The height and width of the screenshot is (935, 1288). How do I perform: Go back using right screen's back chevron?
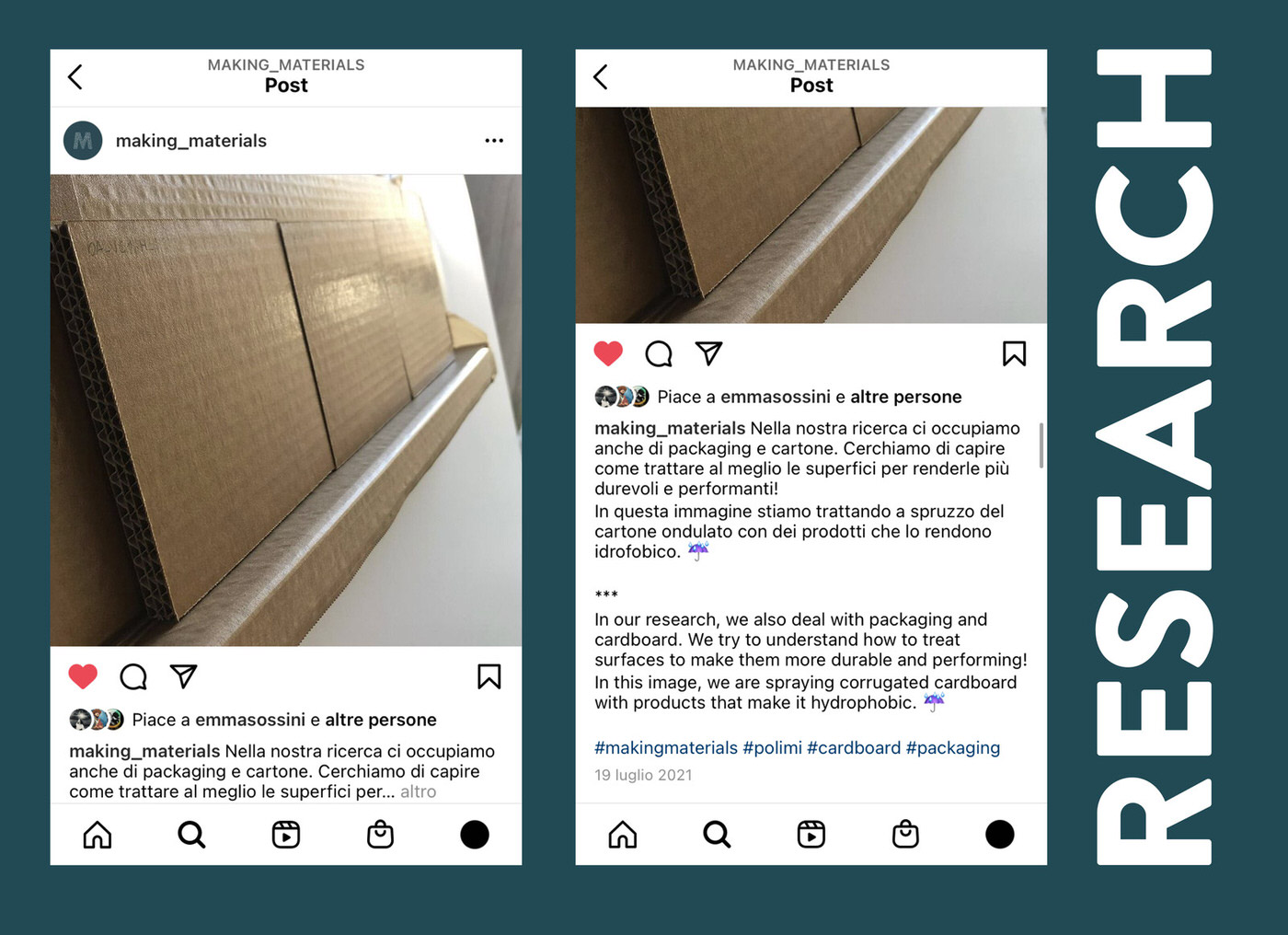pos(601,76)
